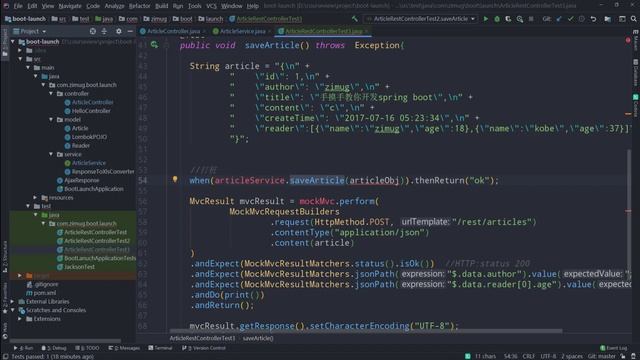Click the red error indicator atop editor
640x360 pixels.
(628, 40)
